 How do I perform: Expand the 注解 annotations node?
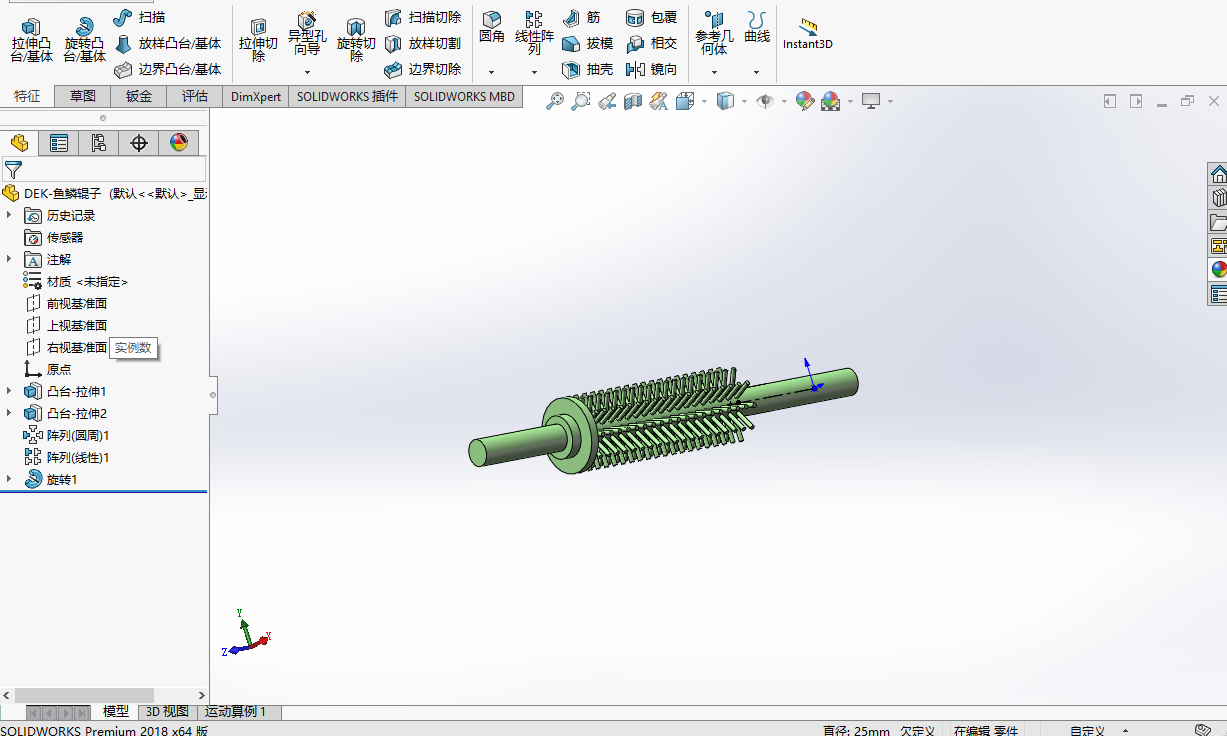9,259
